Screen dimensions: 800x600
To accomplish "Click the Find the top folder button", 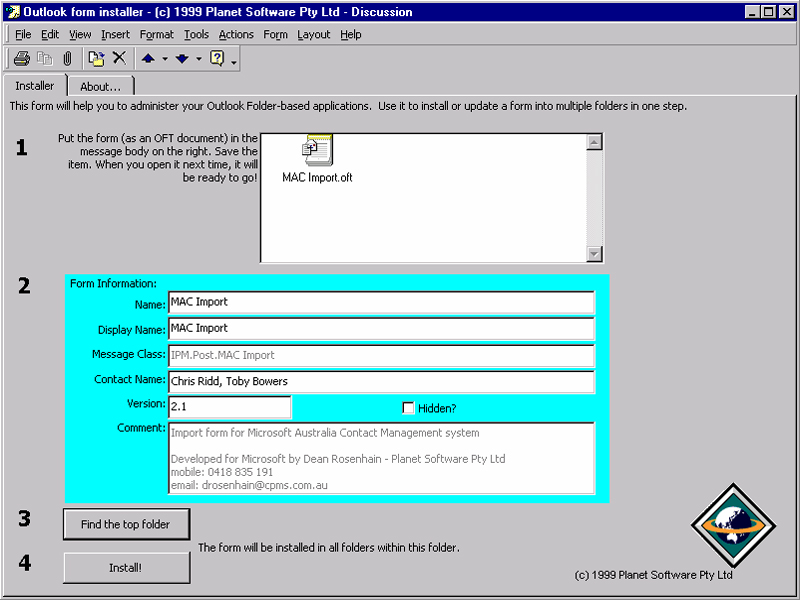I will [127, 524].
